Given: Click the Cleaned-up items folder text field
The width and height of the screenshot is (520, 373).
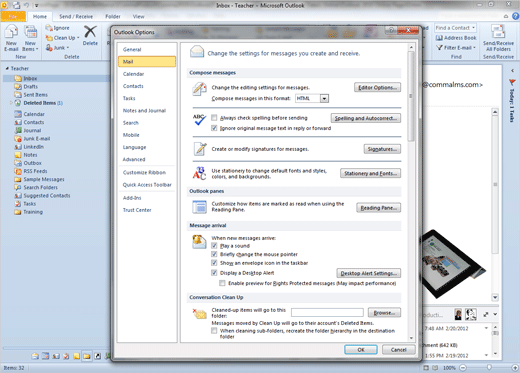Looking at the screenshot, I should pos(327,312).
